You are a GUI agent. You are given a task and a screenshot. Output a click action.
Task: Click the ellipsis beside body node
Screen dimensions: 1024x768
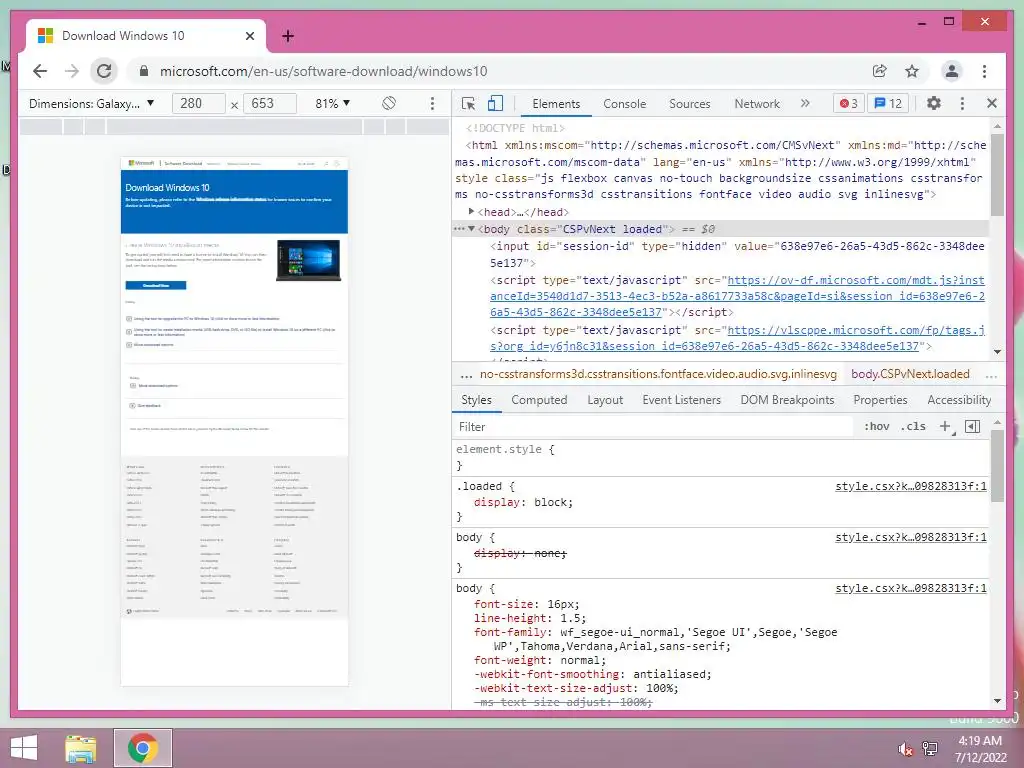[x=459, y=229]
